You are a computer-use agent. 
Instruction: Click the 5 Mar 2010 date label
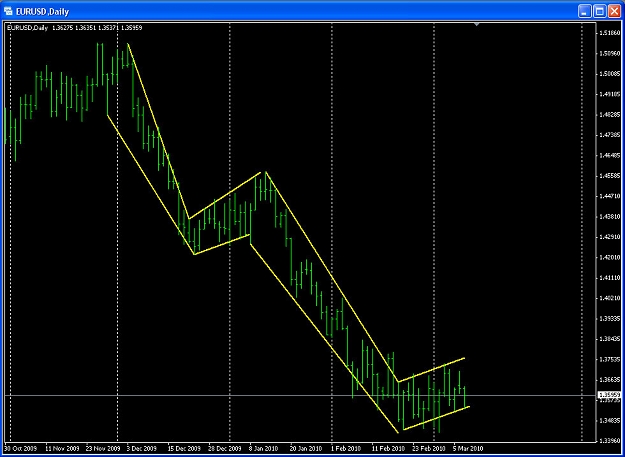pos(468,448)
